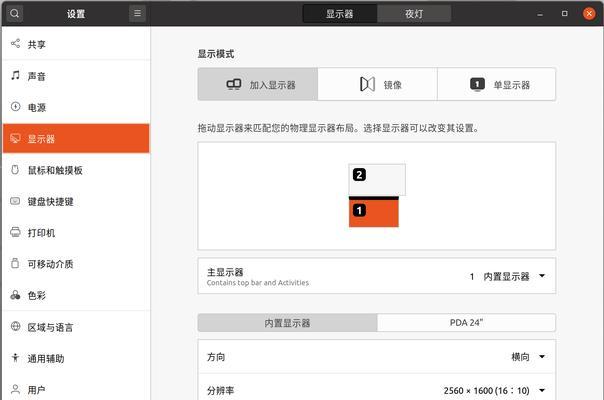This screenshot has width=604, height=400.
Task: Select the highlighted 显示器 sidebar entry
Action: click(x=76, y=138)
